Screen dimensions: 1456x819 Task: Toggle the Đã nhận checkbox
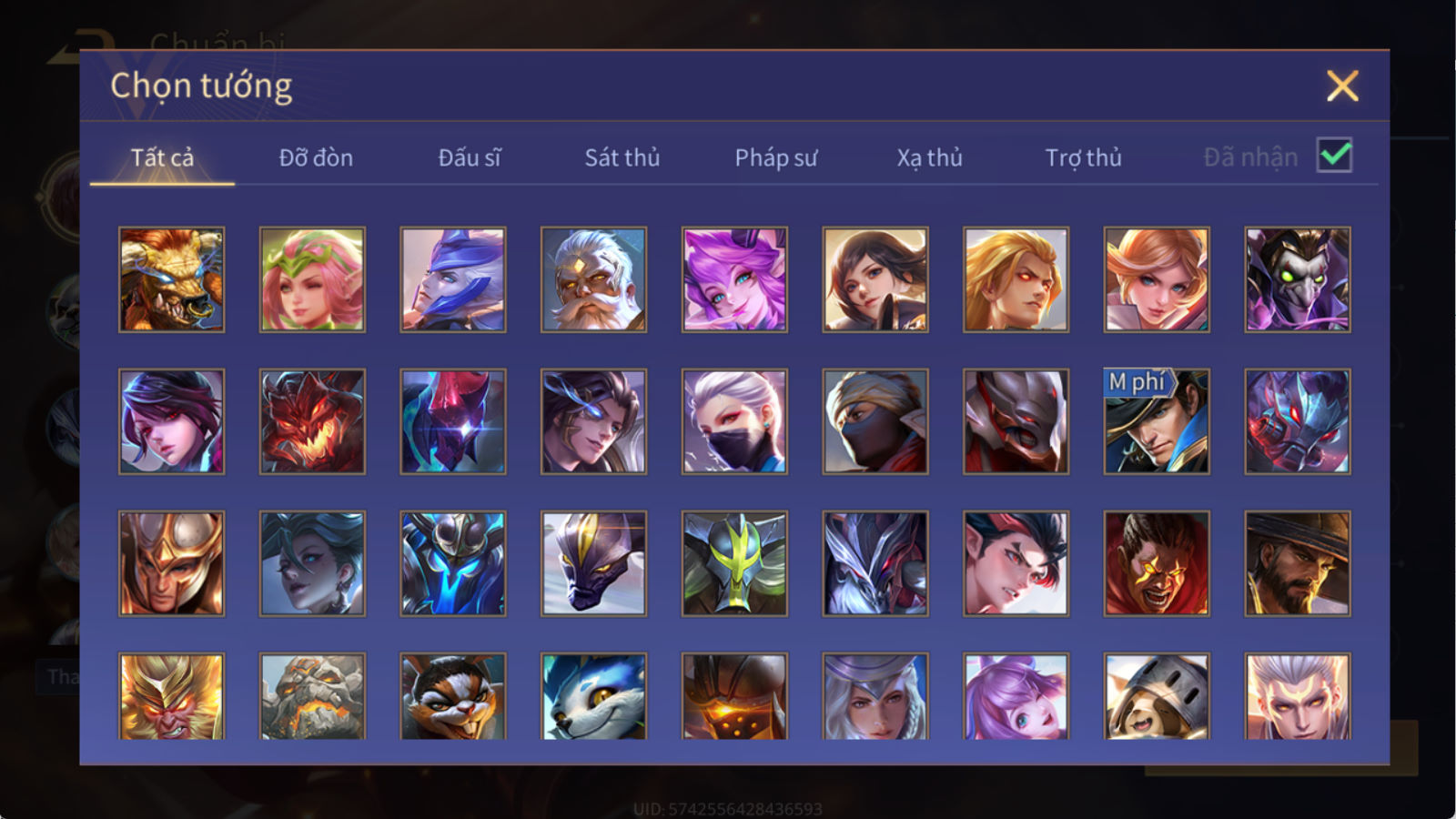click(1334, 156)
